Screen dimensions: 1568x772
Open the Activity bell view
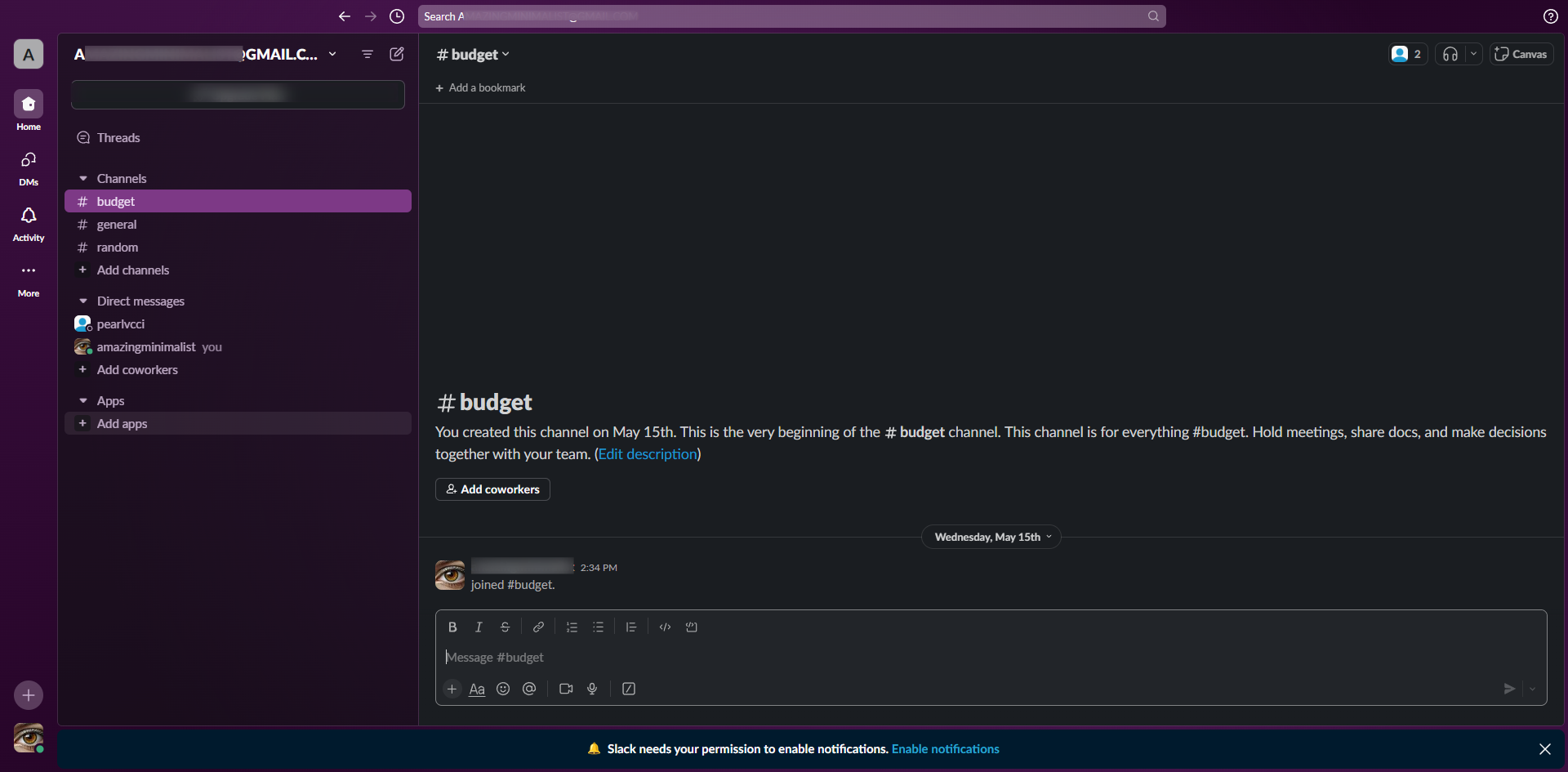click(x=29, y=223)
